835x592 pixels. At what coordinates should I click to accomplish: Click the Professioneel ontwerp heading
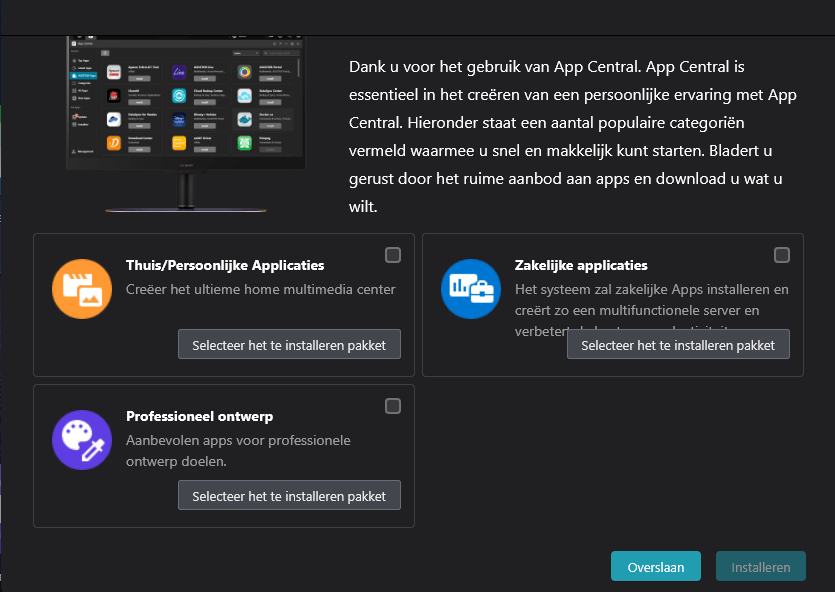tap(199, 416)
